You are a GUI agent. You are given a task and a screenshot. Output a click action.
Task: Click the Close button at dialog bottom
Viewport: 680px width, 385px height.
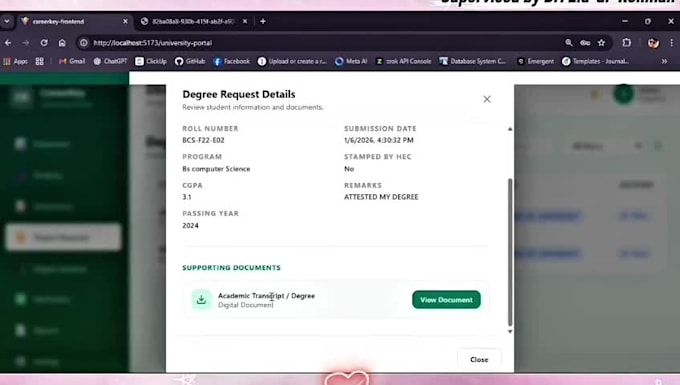point(479,359)
